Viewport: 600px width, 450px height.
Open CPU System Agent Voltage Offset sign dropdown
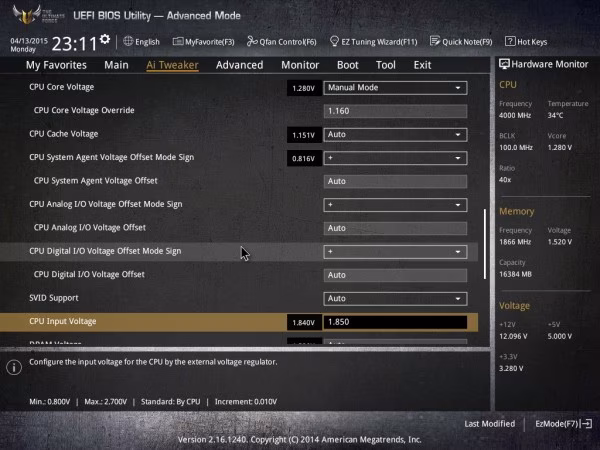click(395, 158)
